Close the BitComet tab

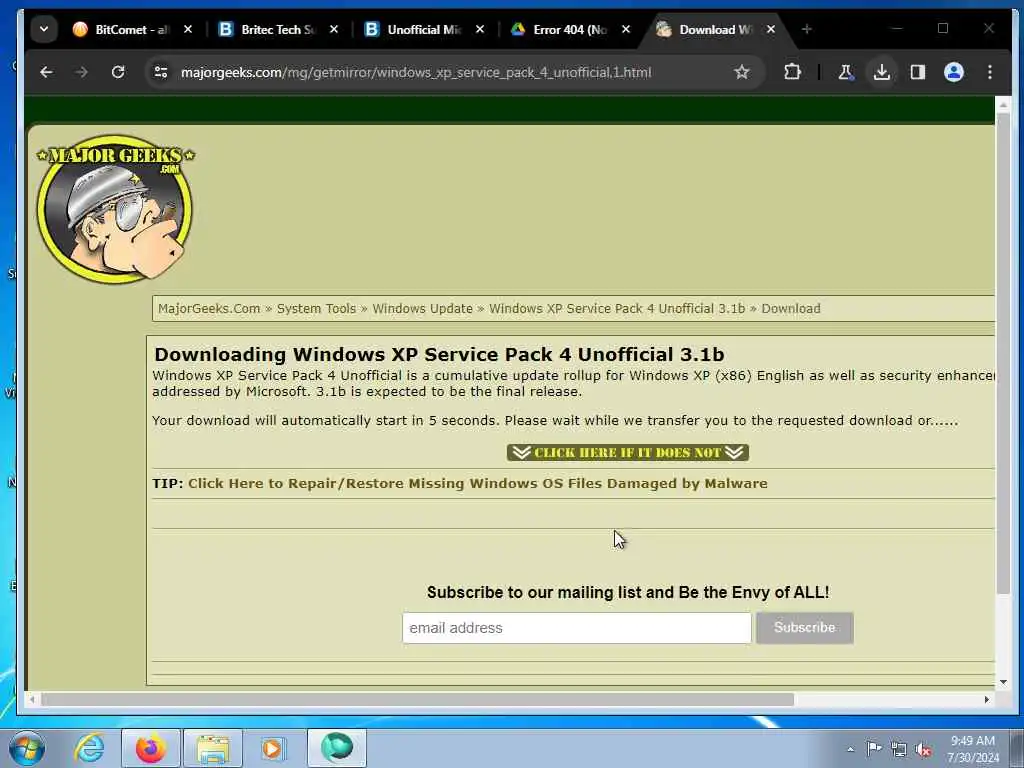pos(188,29)
